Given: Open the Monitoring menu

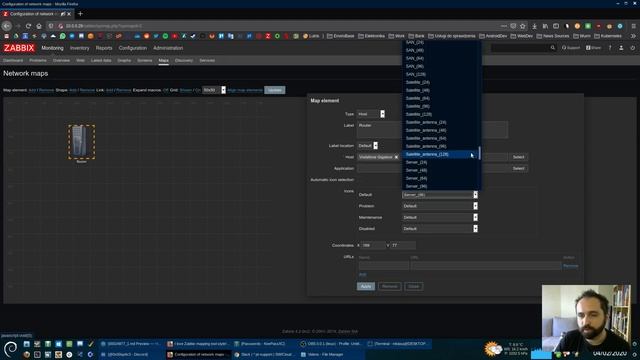Looking at the screenshot, I should (52, 48).
